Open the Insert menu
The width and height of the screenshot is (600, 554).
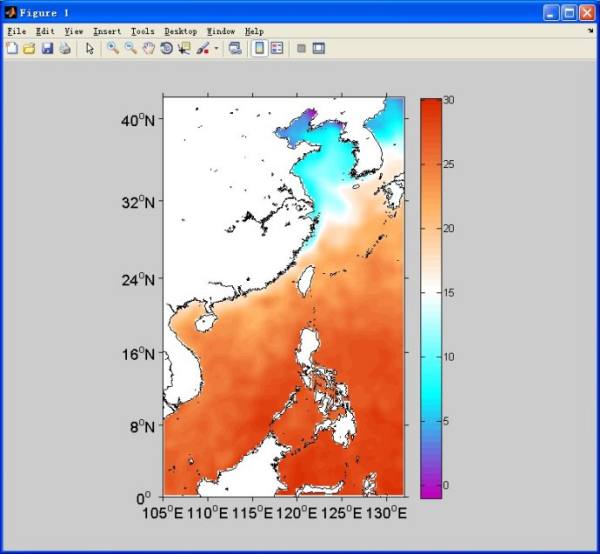click(x=106, y=32)
